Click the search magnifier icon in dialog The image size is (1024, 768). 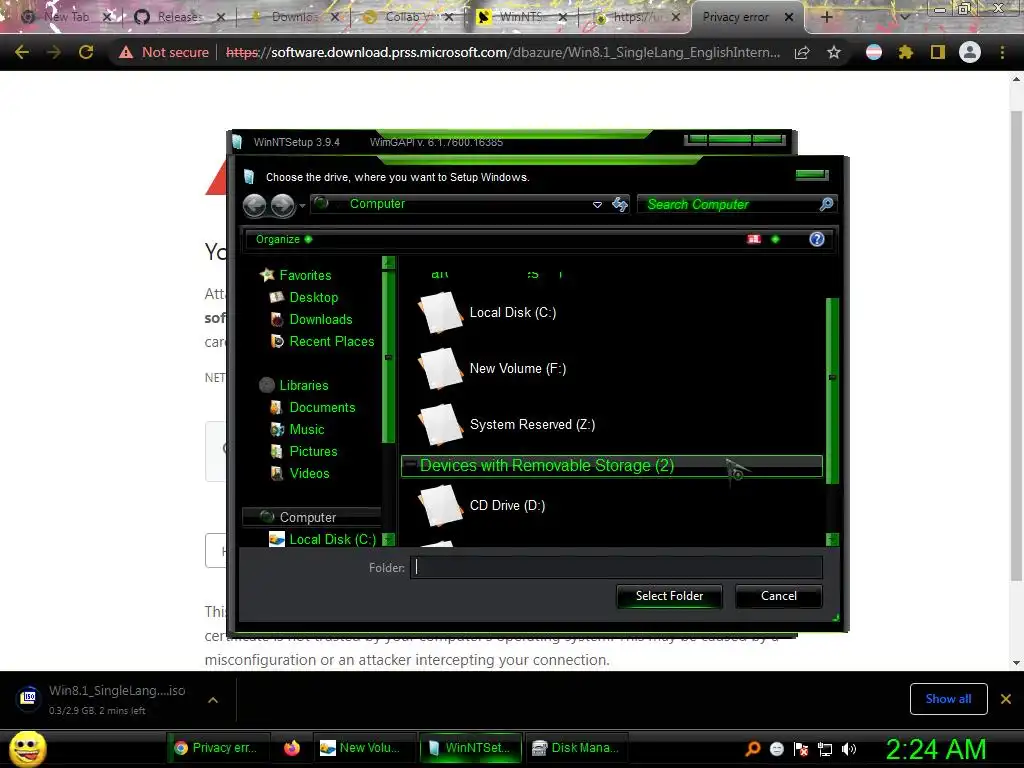click(x=826, y=204)
